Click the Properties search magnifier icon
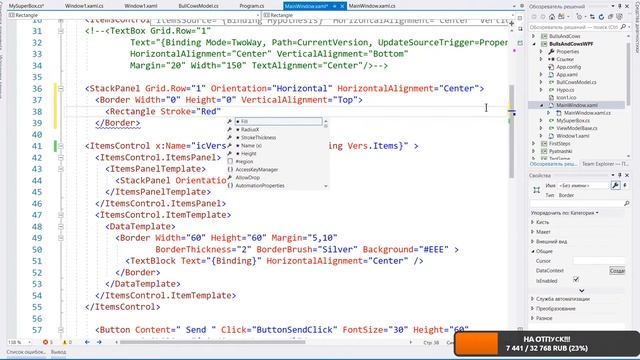640x360 pixels. [627, 203]
